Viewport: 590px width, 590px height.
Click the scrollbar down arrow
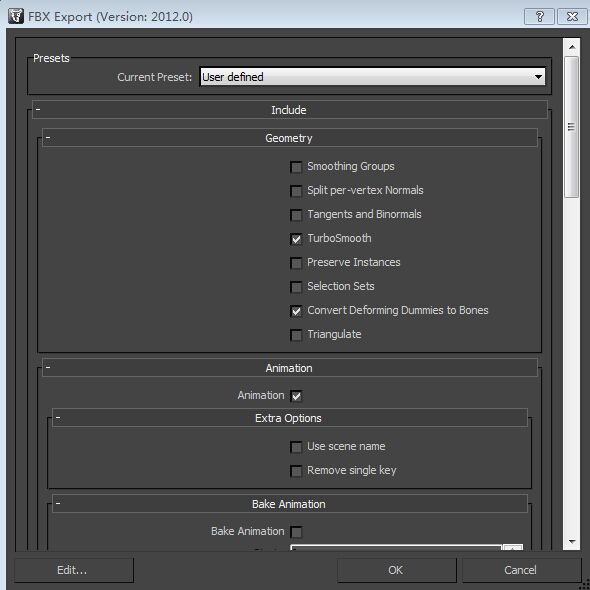[x=572, y=541]
